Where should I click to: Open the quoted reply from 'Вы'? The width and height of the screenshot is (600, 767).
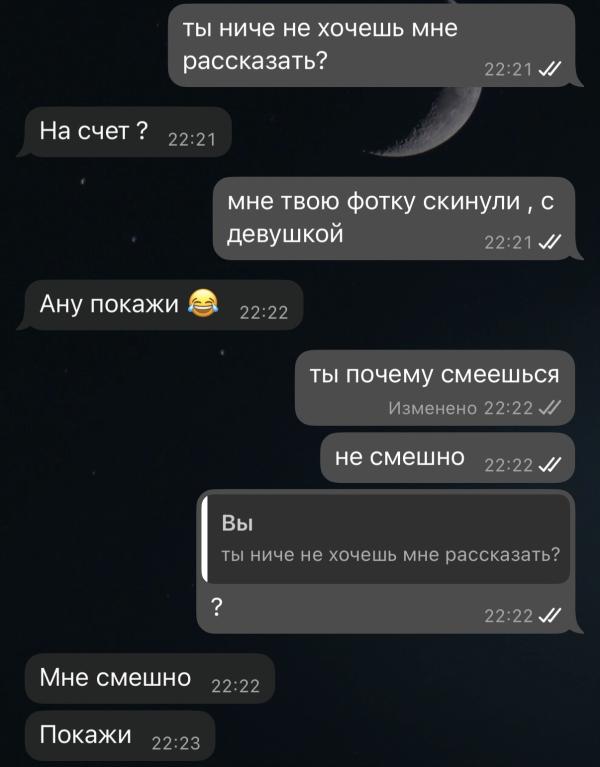[x=386, y=540]
